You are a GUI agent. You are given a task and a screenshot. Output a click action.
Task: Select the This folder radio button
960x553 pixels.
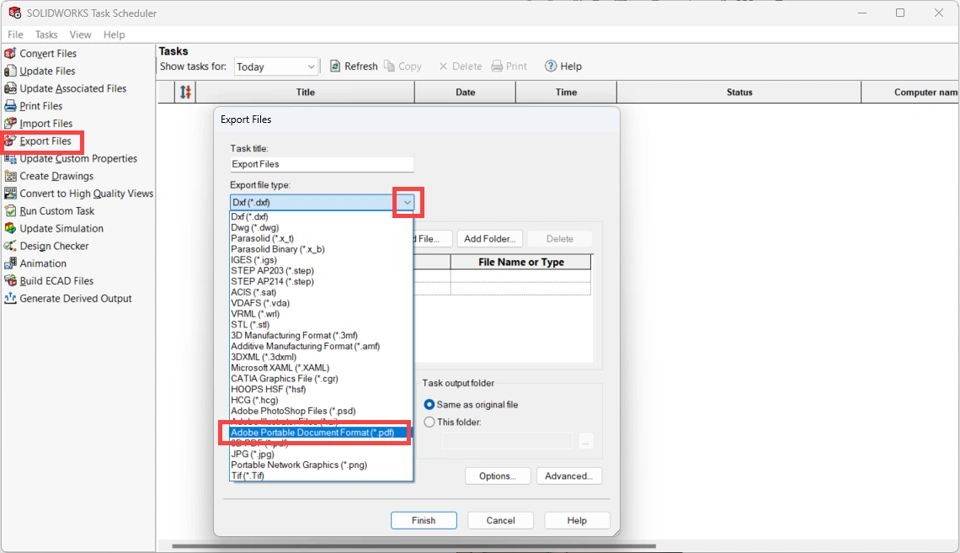(429, 422)
